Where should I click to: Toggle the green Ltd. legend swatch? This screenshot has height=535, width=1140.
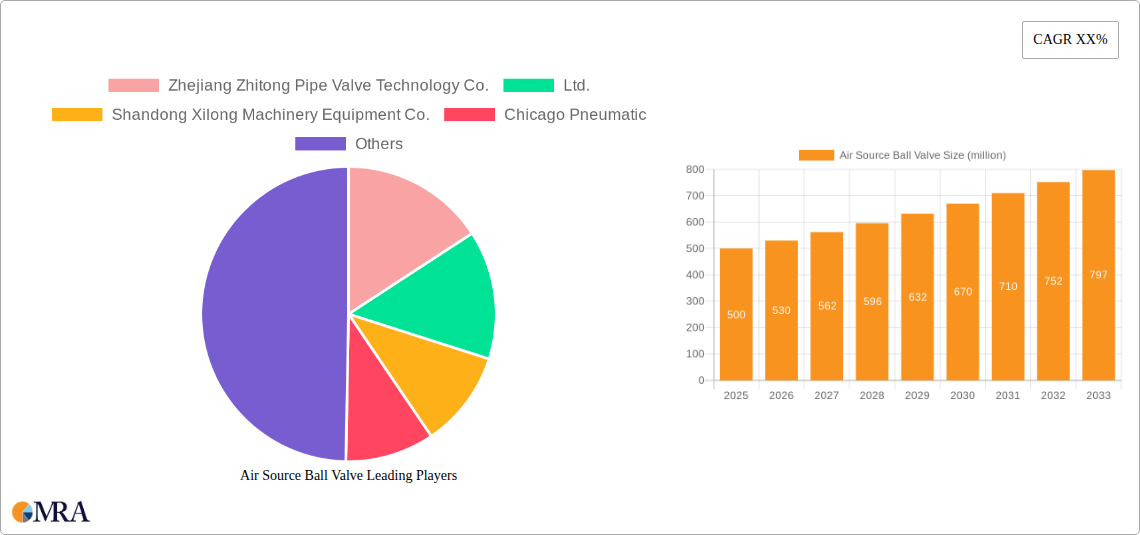[x=529, y=86]
